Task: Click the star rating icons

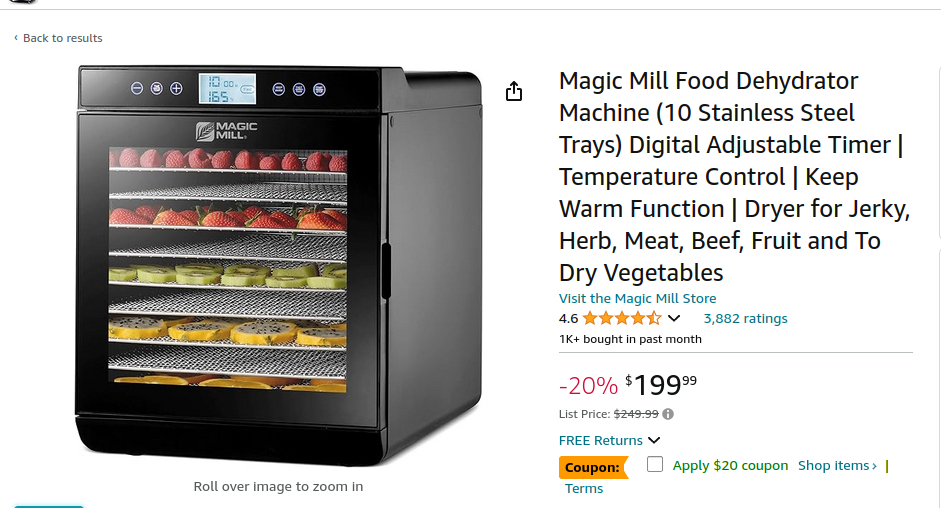Action: point(621,319)
